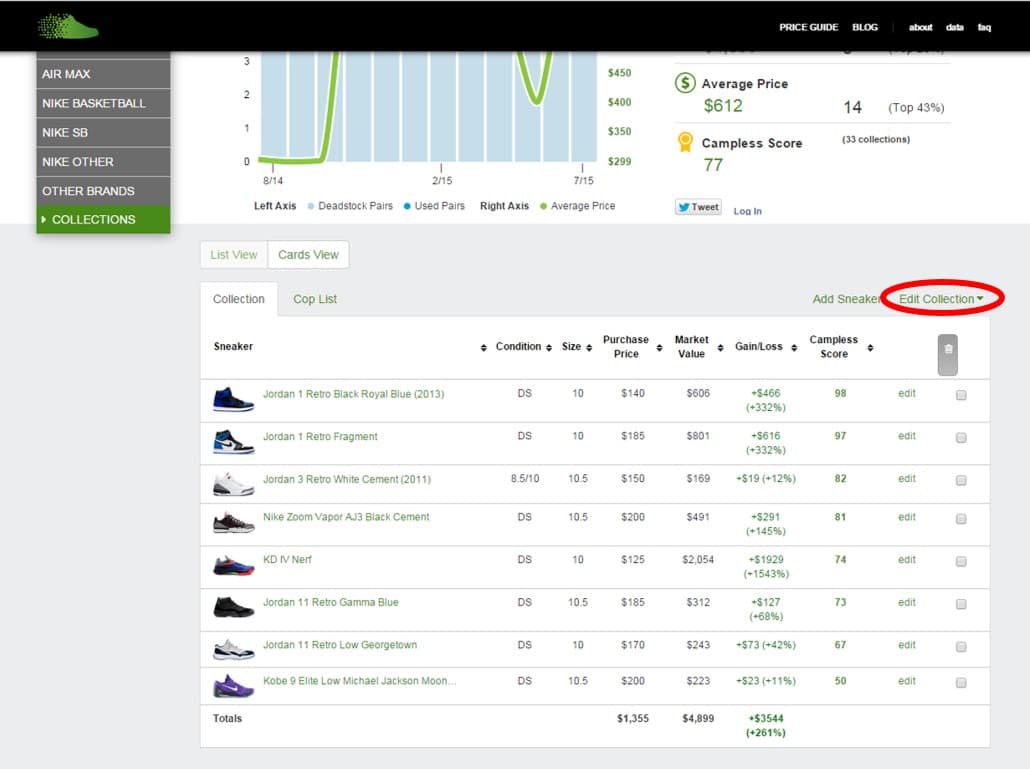Sort by Sneaker column arrows
Image resolution: width=1030 pixels, height=769 pixels.
click(483, 347)
